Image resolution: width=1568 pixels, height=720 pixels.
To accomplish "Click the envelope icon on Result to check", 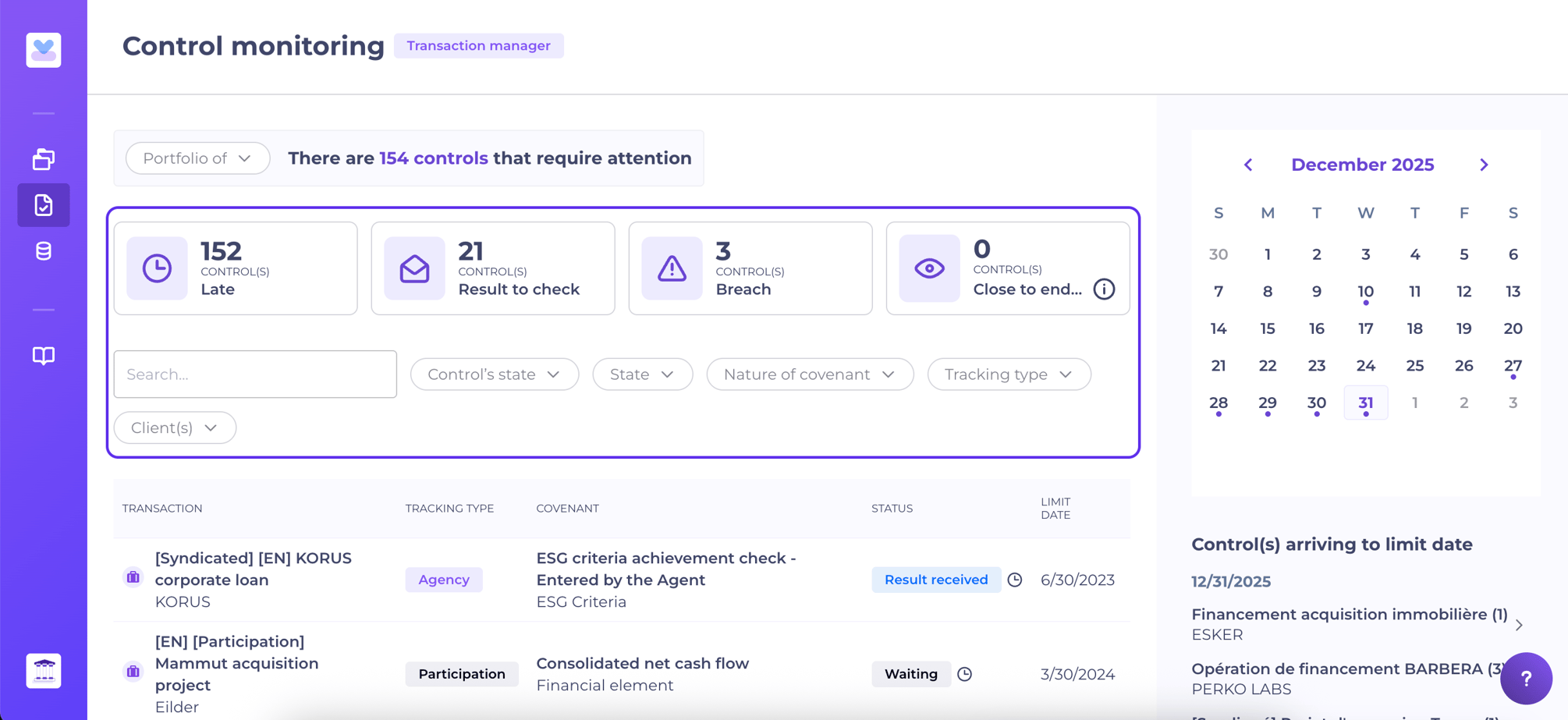I will click(x=414, y=268).
